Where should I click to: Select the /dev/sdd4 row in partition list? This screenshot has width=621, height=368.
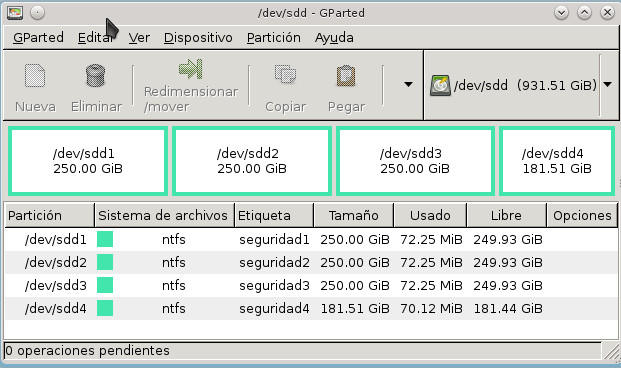pos(311,308)
